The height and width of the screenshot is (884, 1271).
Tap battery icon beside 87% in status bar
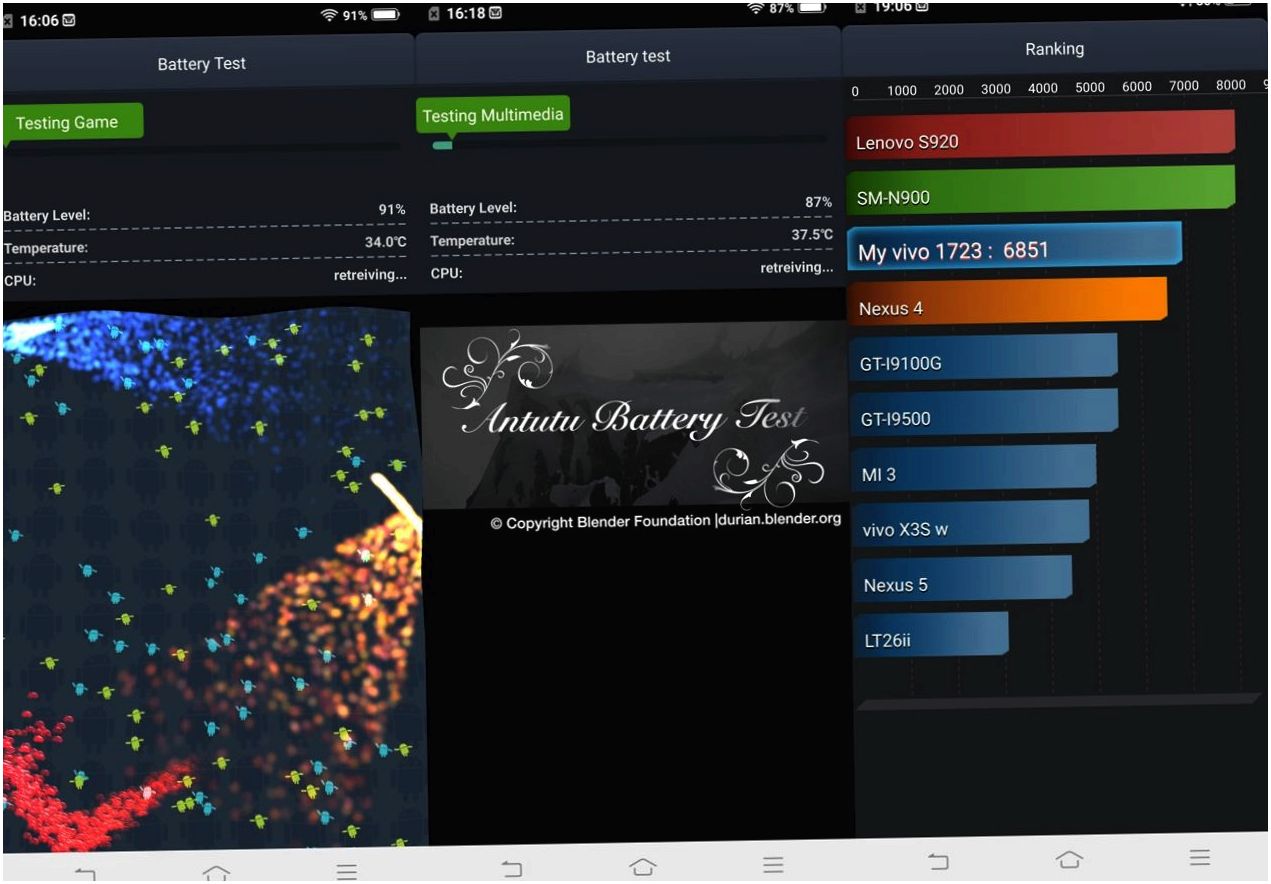pyautogui.click(x=812, y=7)
